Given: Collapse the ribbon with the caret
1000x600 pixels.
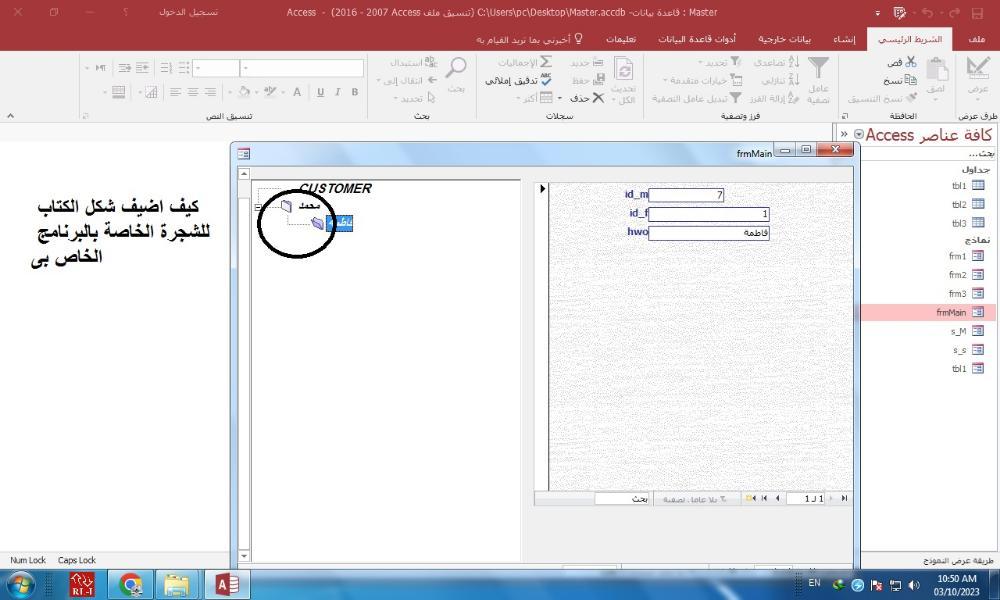Looking at the screenshot, I should 10,116.
